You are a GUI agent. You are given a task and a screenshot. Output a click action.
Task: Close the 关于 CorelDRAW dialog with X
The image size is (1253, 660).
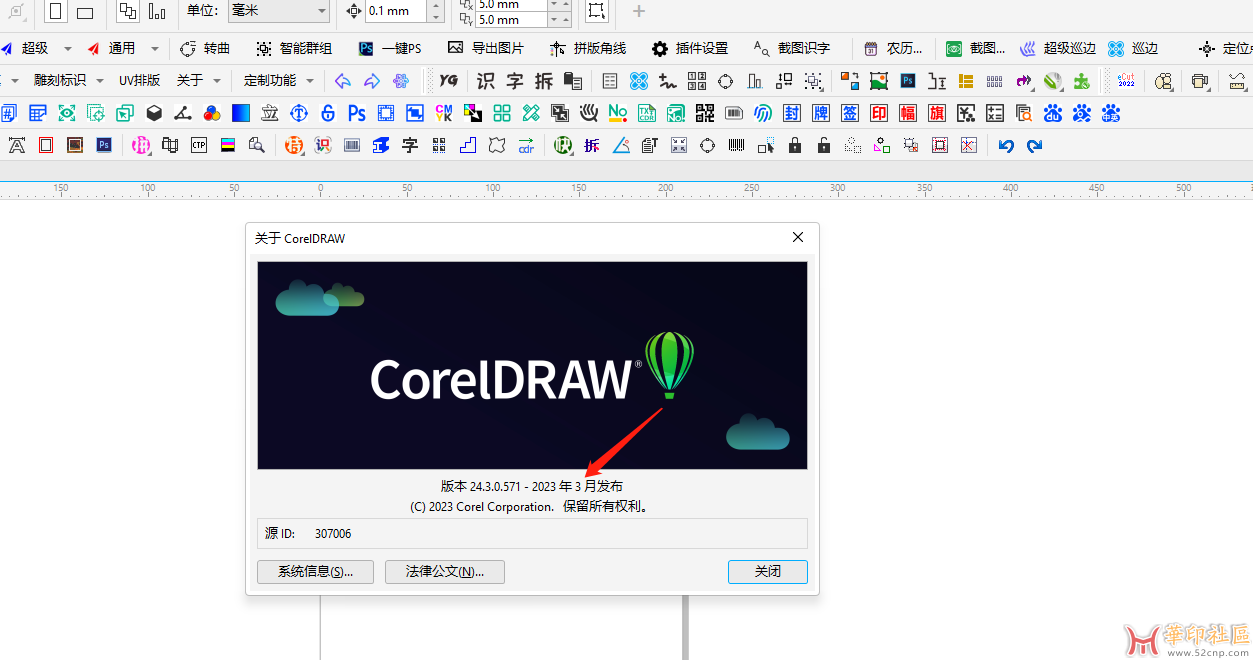[798, 238]
